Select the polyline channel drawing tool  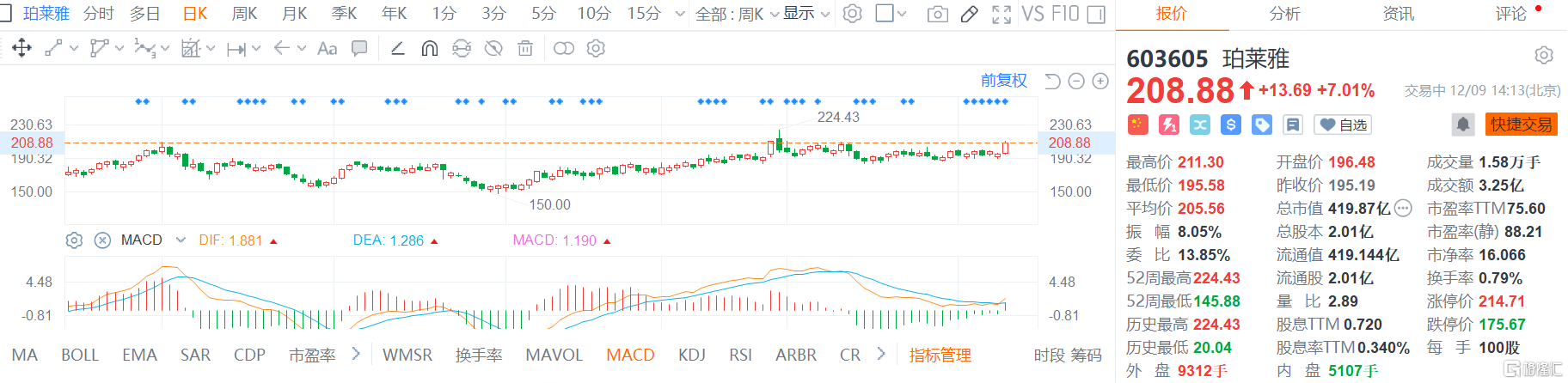click(99, 48)
